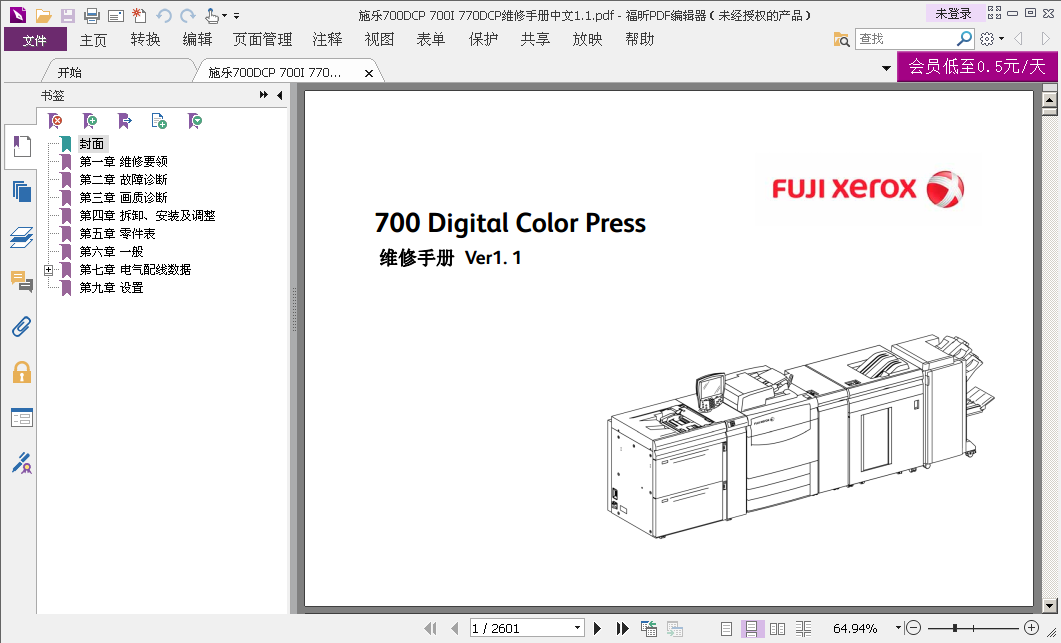The width and height of the screenshot is (1061, 643).
Task: Open the digital signatures panel
Action: (x=22, y=463)
